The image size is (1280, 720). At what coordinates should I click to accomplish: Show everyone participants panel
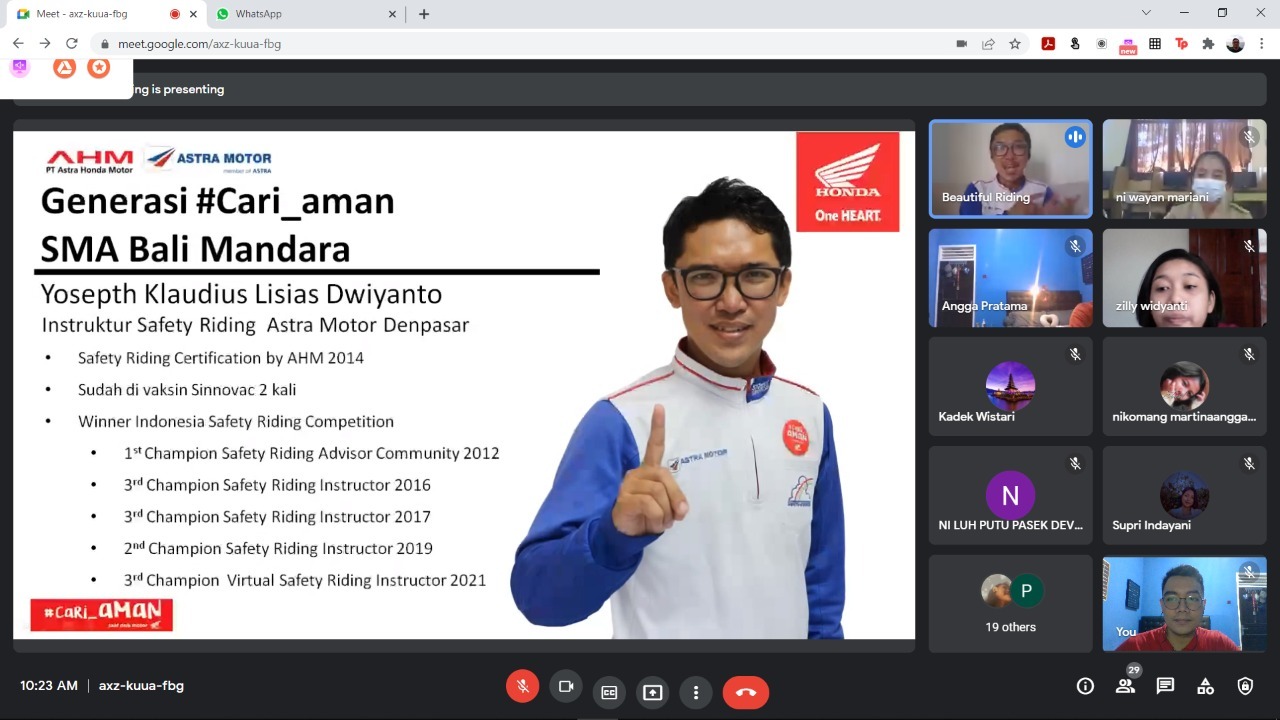coord(1125,686)
